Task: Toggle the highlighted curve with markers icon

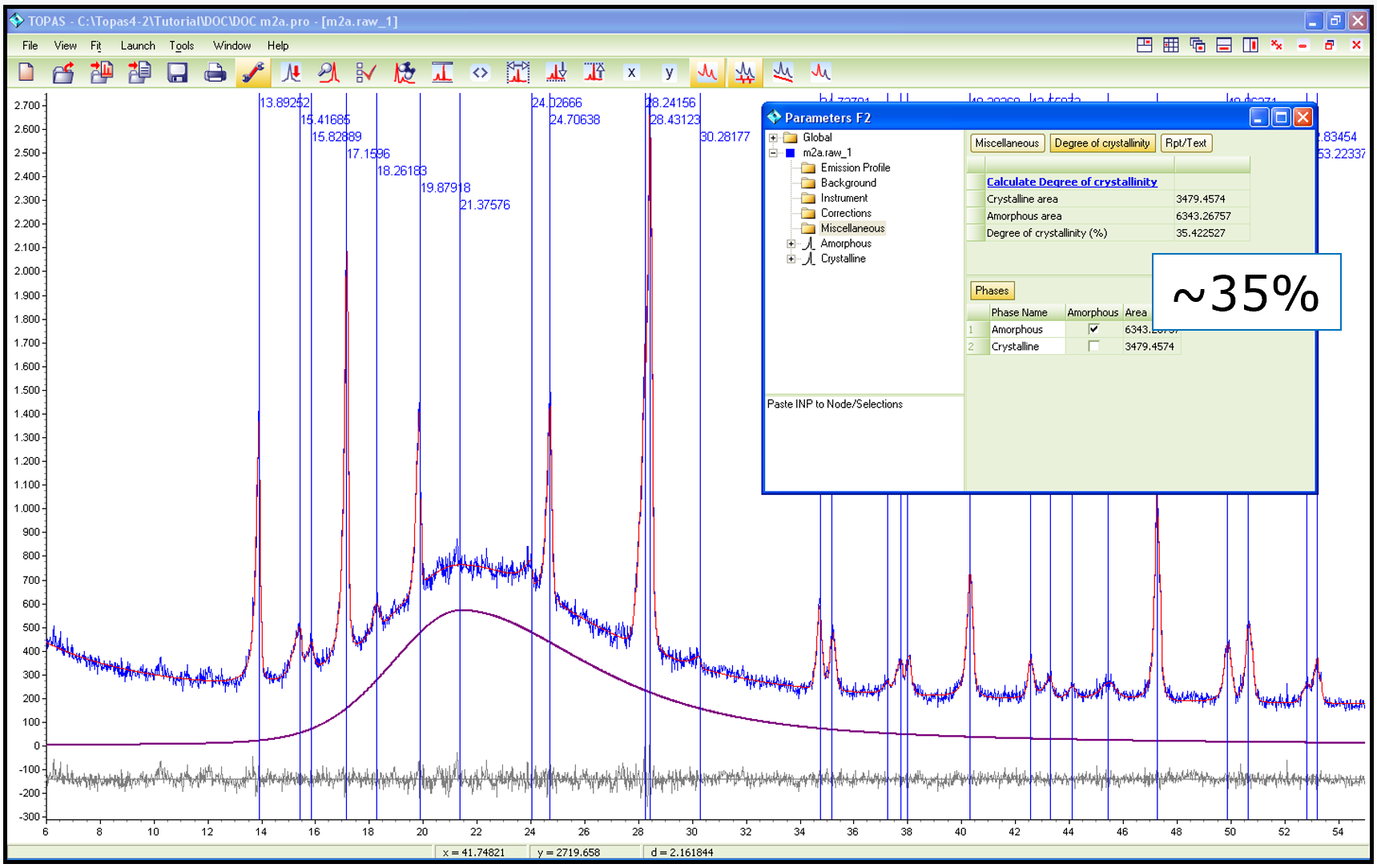Action: pyautogui.click(x=745, y=73)
